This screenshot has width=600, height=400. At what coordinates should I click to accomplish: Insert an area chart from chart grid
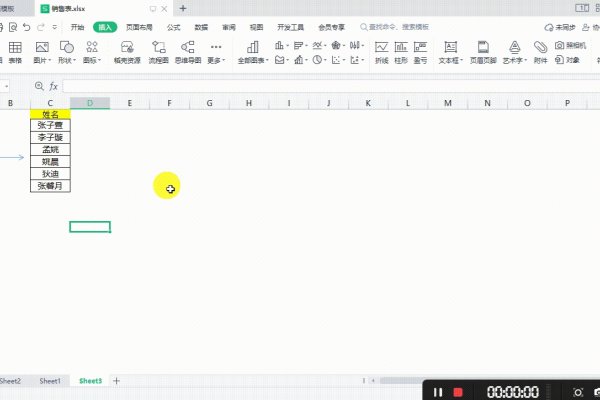(x=281, y=60)
